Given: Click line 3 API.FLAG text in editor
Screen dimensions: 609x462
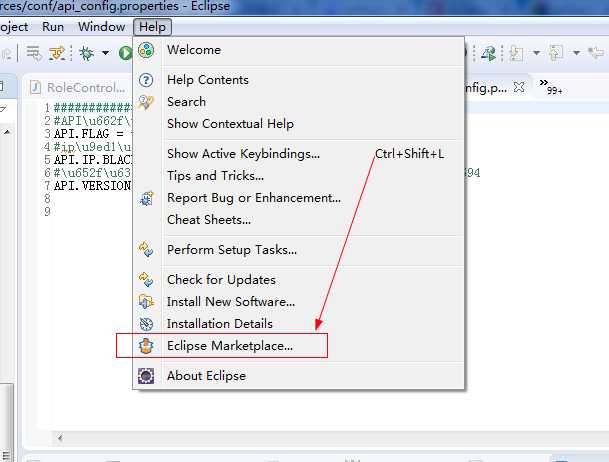Looking at the screenshot, I should click(89, 134).
